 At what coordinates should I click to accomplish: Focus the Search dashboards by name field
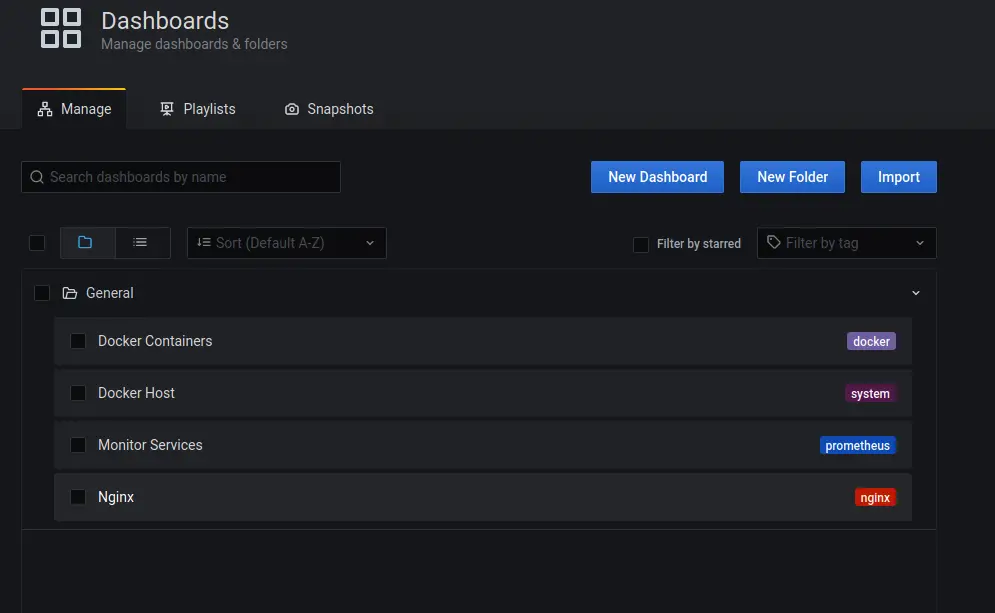181,177
